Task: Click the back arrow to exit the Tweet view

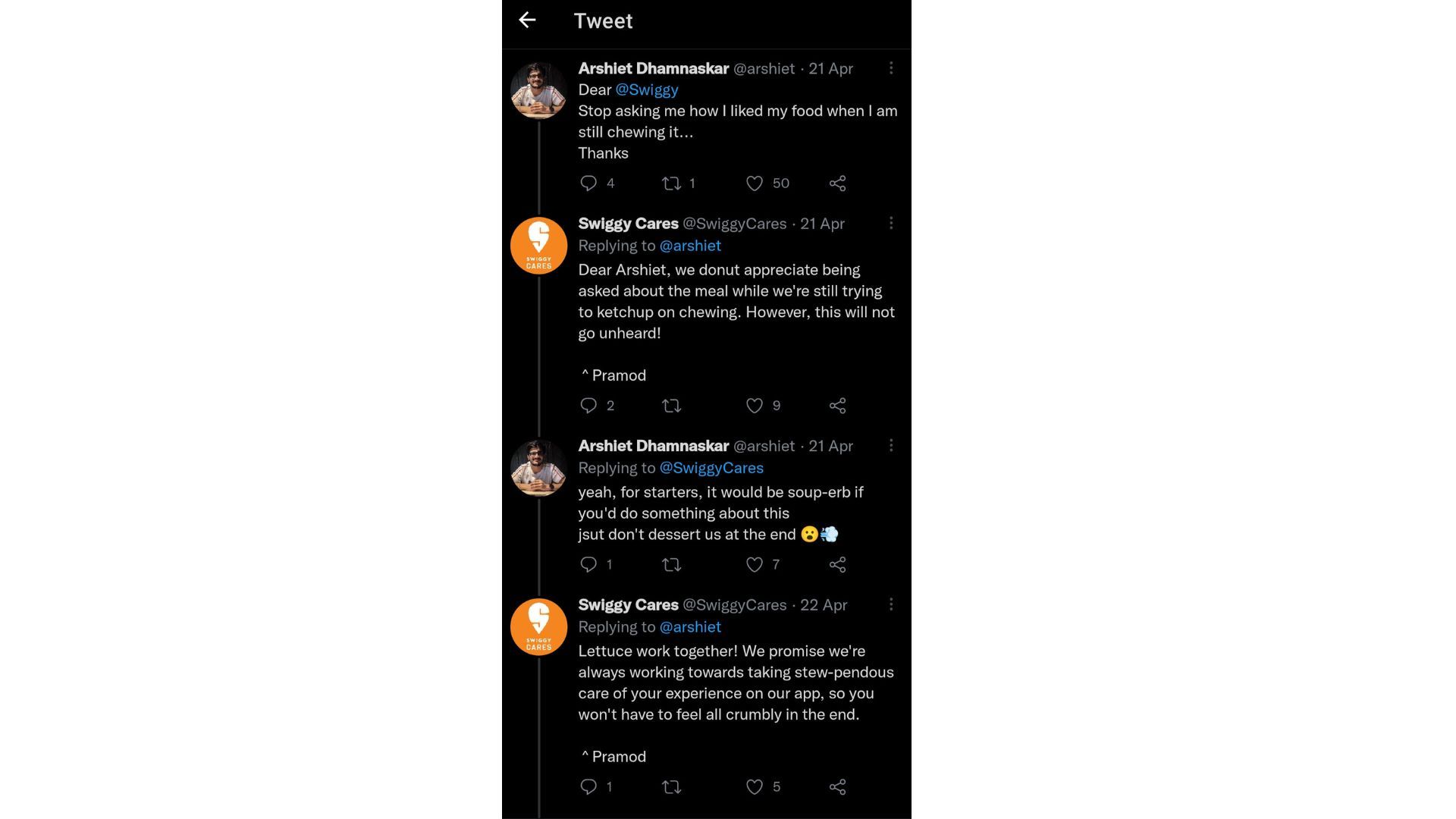Action: pos(529,20)
